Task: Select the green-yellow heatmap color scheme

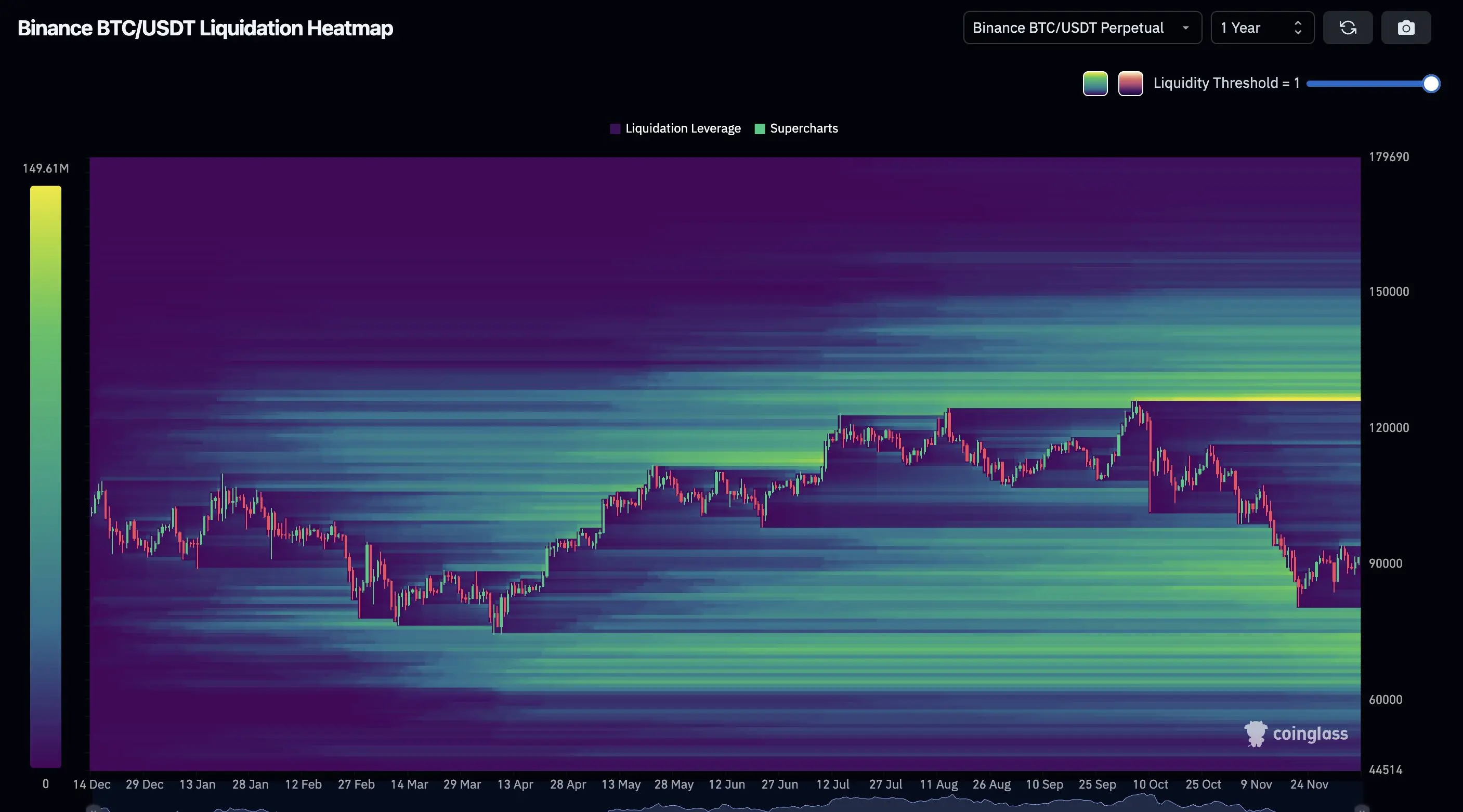Action: pyautogui.click(x=1095, y=84)
